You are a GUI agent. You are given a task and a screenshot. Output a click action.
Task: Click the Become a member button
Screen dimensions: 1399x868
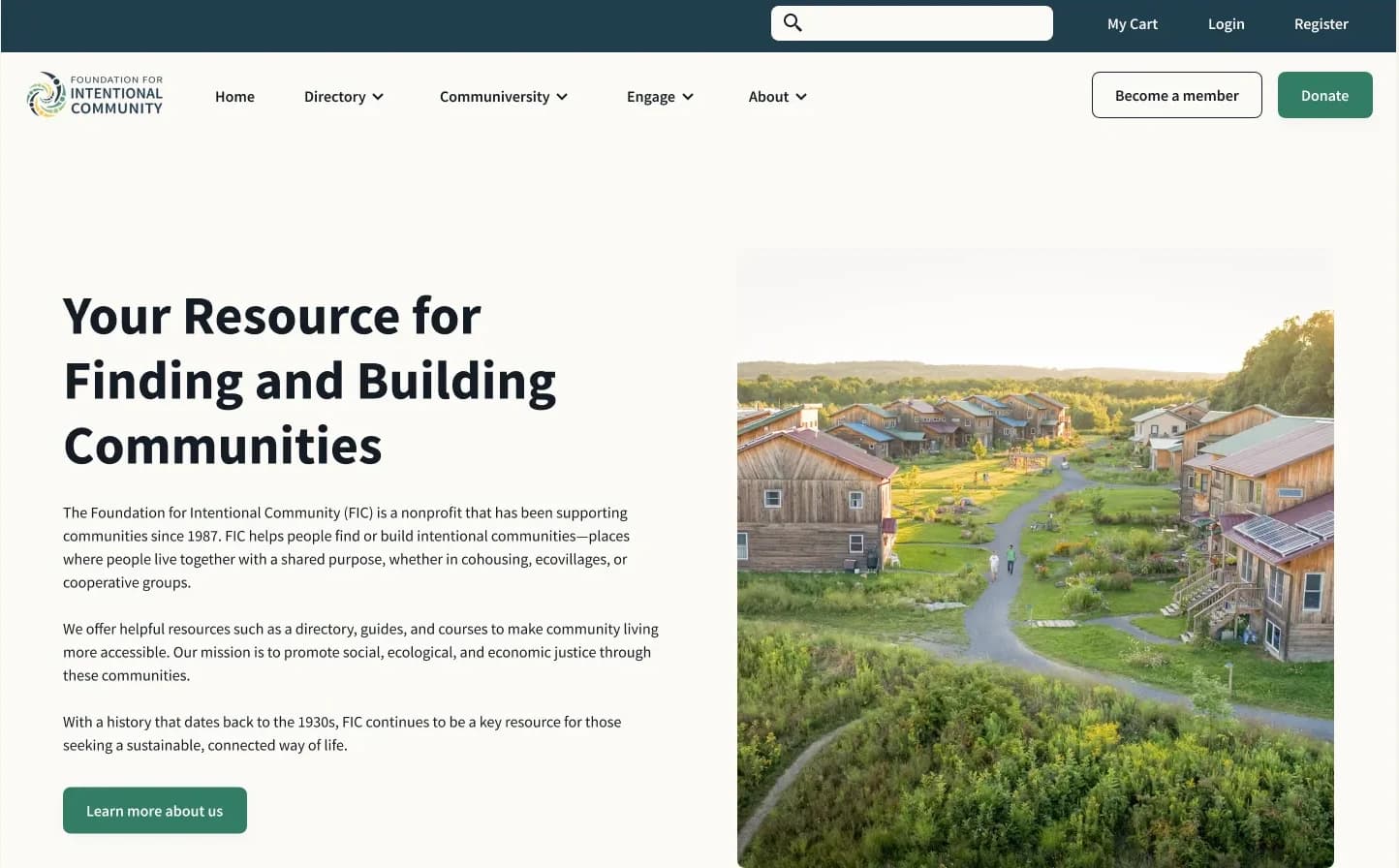point(1176,95)
